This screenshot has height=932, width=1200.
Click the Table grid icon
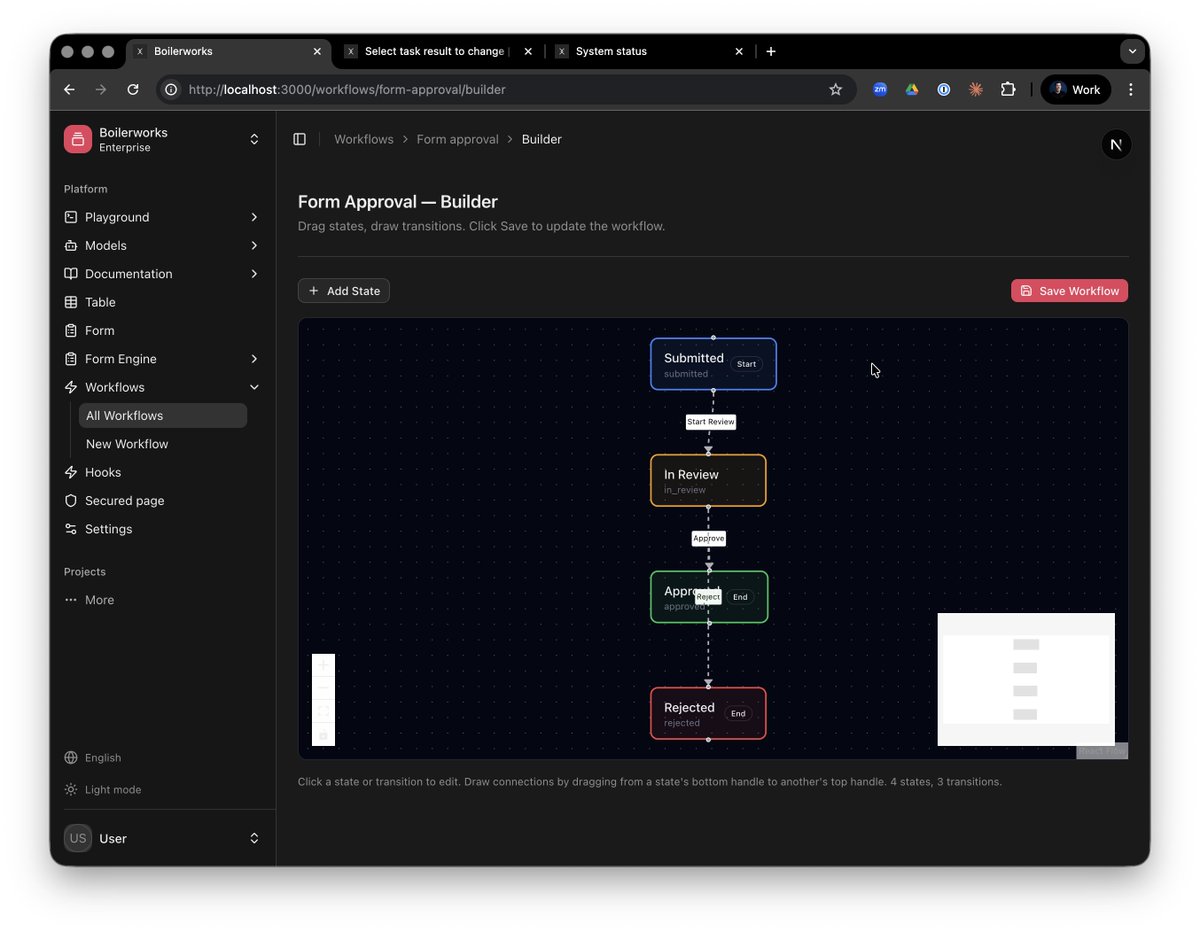[71, 302]
